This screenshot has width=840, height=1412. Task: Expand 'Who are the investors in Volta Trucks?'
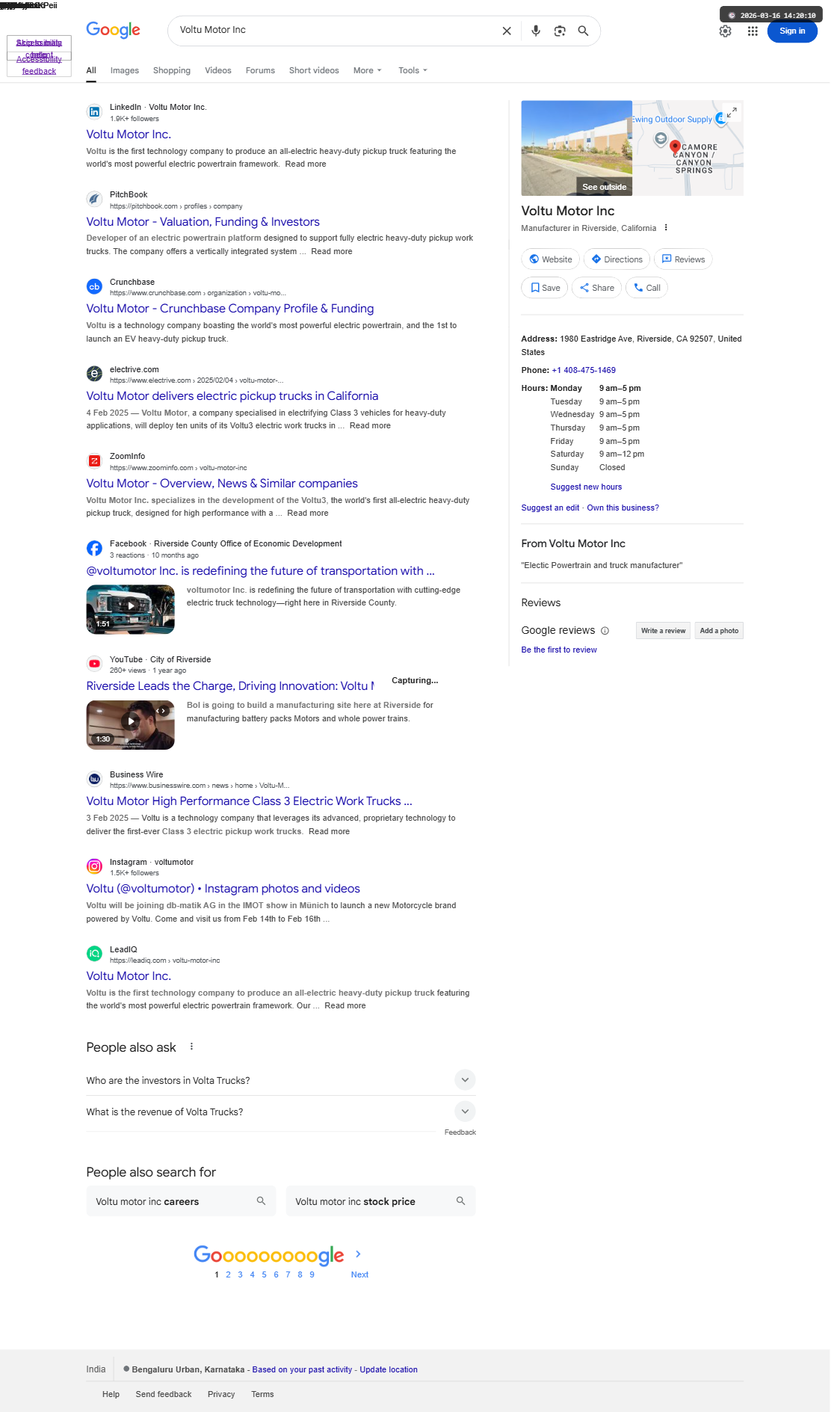[x=465, y=1079]
